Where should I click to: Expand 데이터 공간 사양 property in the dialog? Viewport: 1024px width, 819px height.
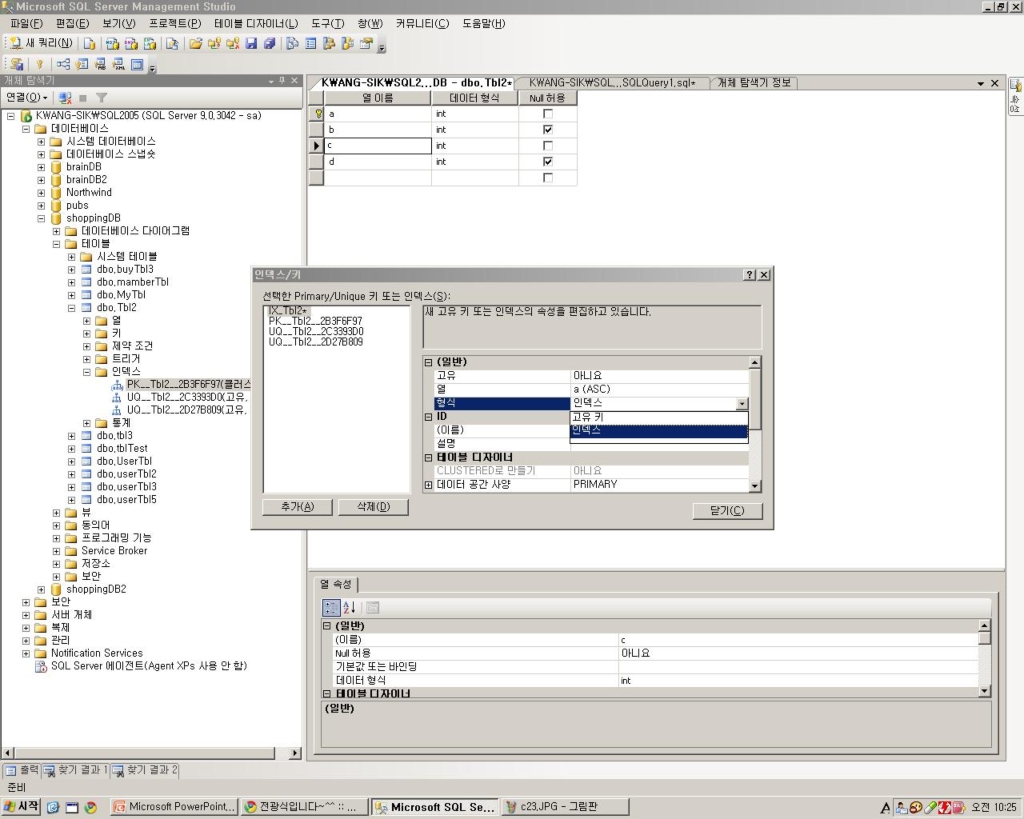428,485
